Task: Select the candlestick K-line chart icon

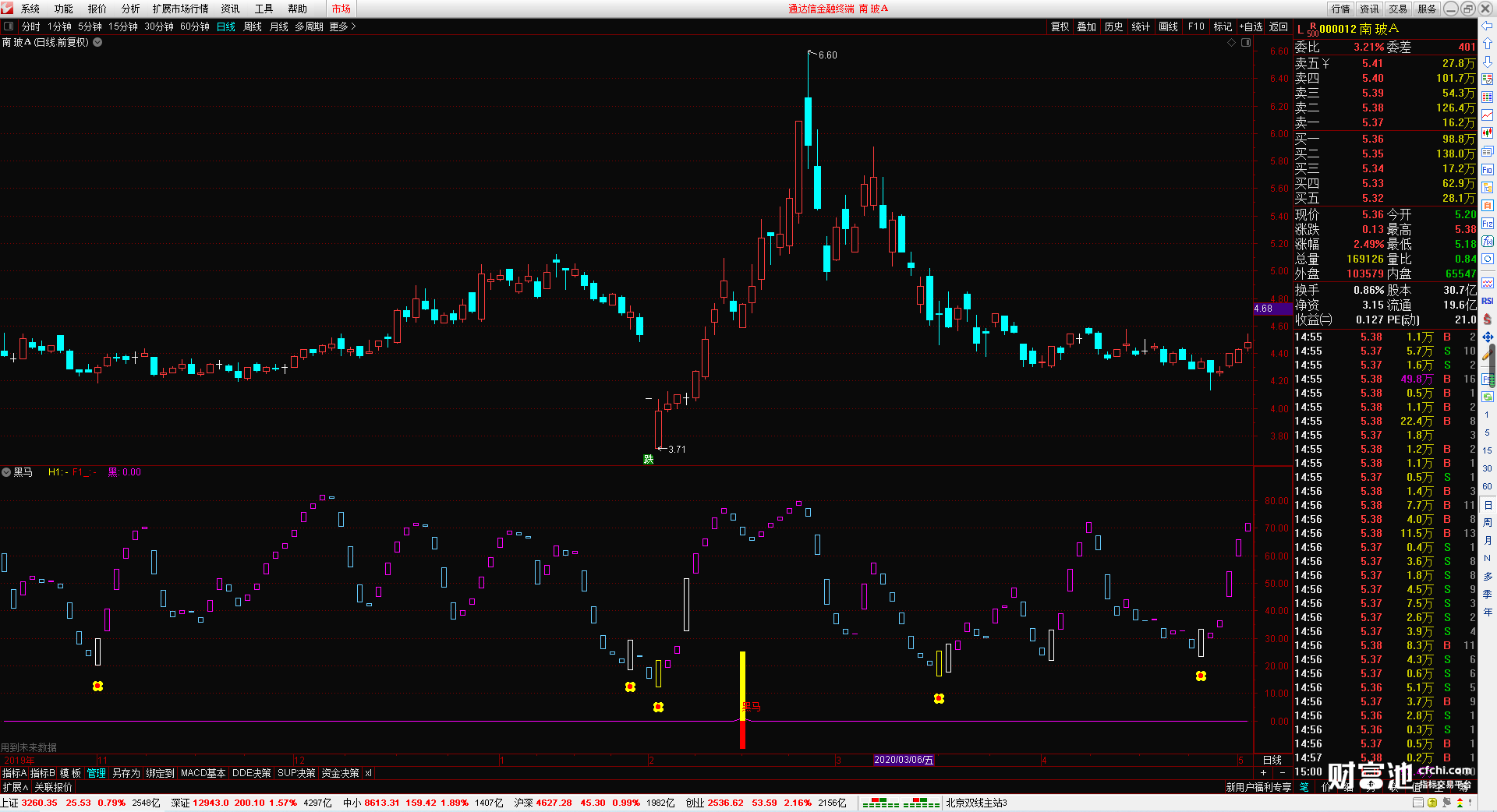Action: pyautogui.click(x=1488, y=133)
